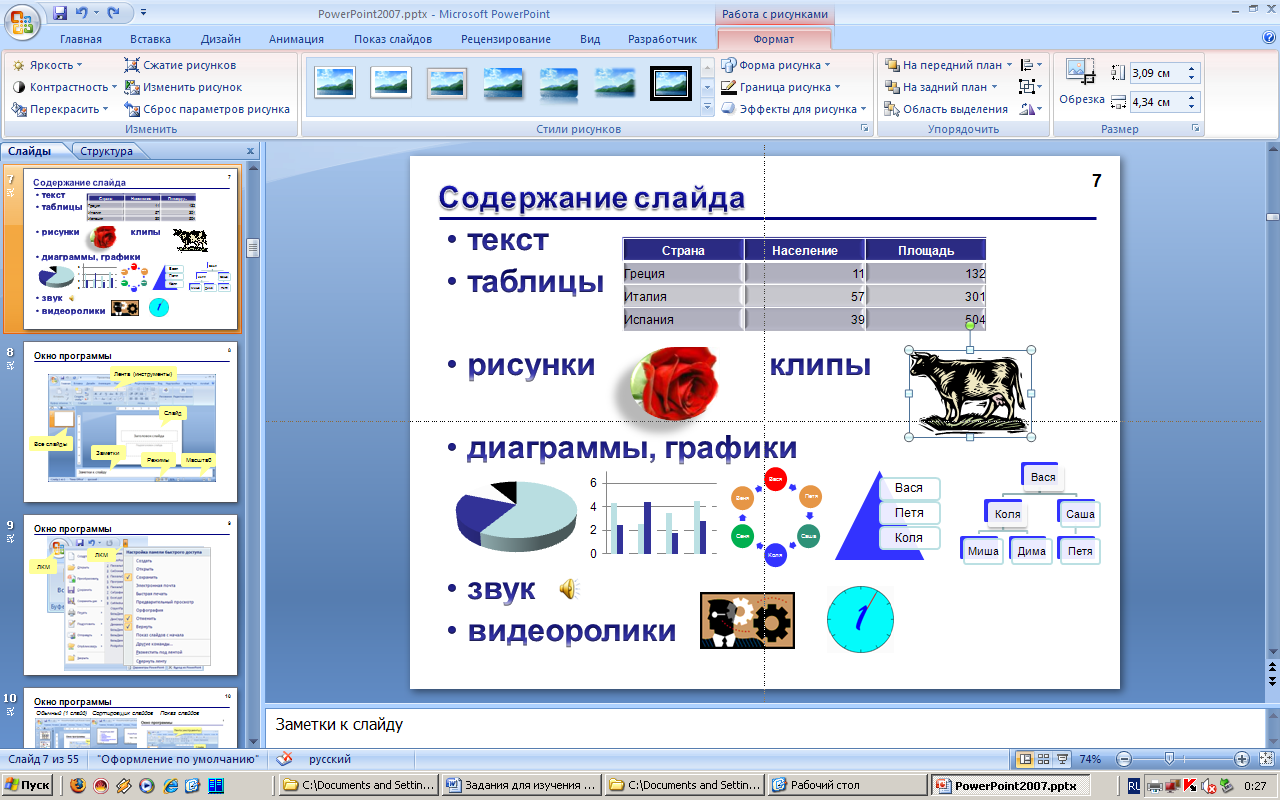Open PowerPoint Help question mark icon
Viewport: 1280px width, 800px height.
pyautogui.click(x=1269, y=38)
